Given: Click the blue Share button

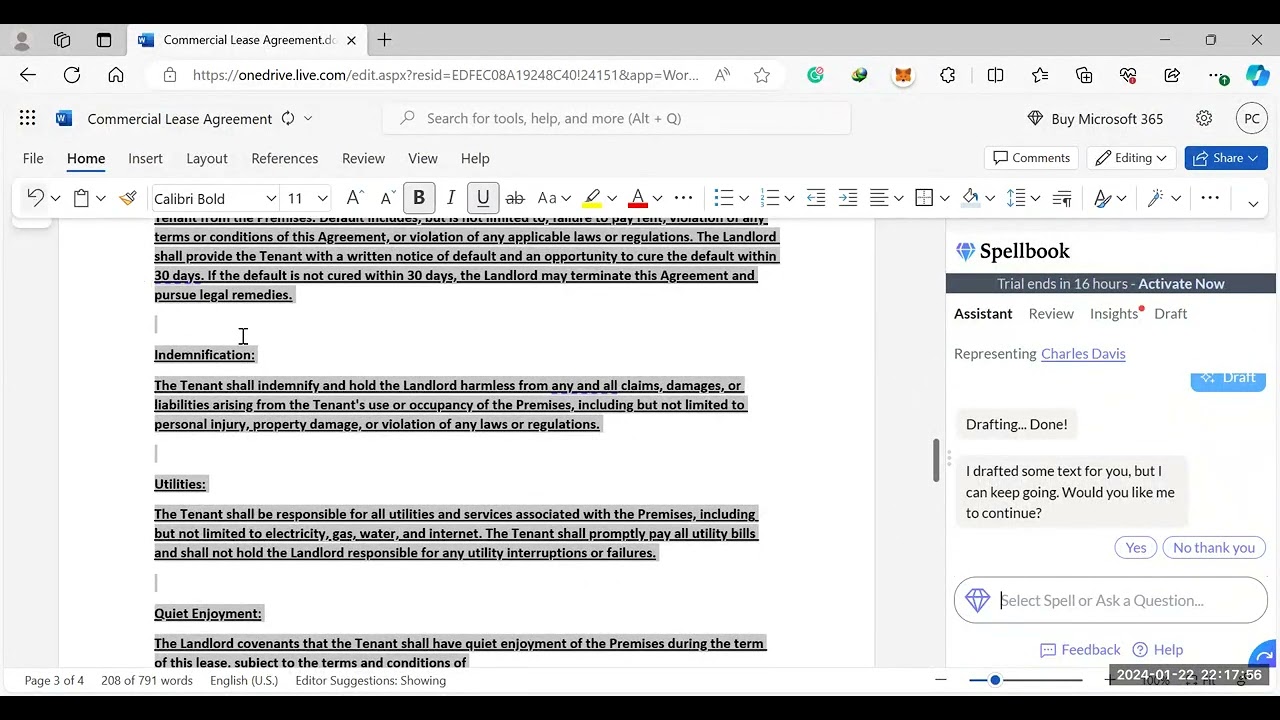Looking at the screenshot, I should pos(1226,158).
